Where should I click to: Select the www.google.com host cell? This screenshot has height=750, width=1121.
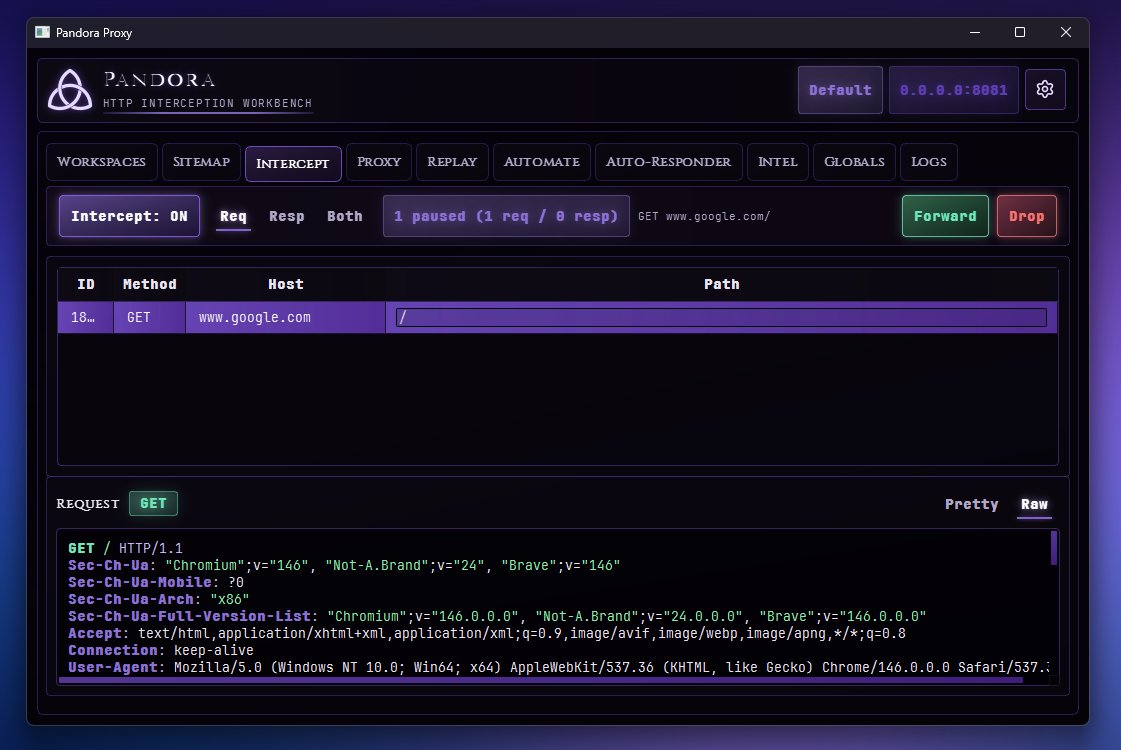285,317
